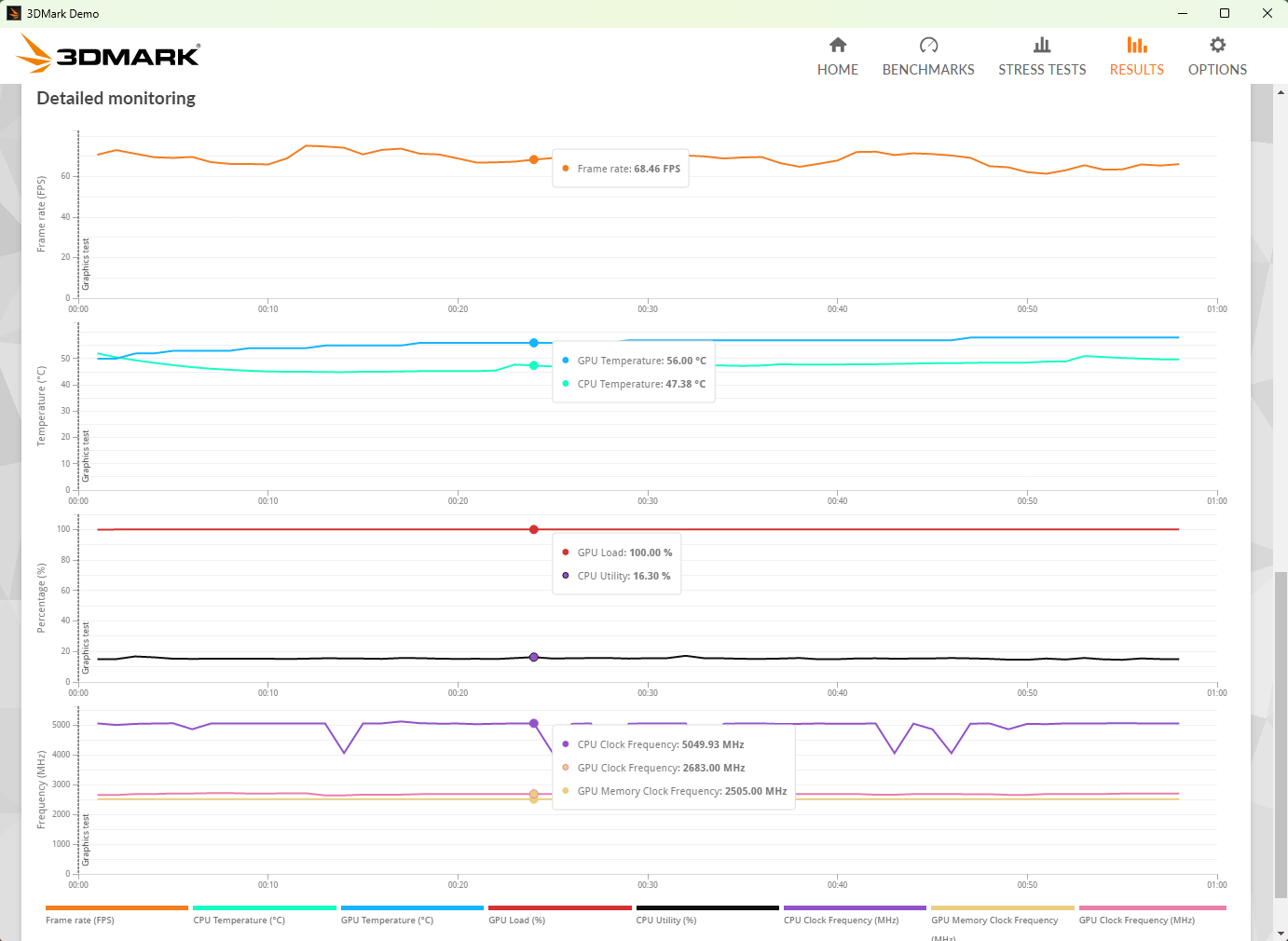The width and height of the screenshot is (1288, 941).
Task: Click the scrollbar down arrow
Action: tap(1281, 933)
